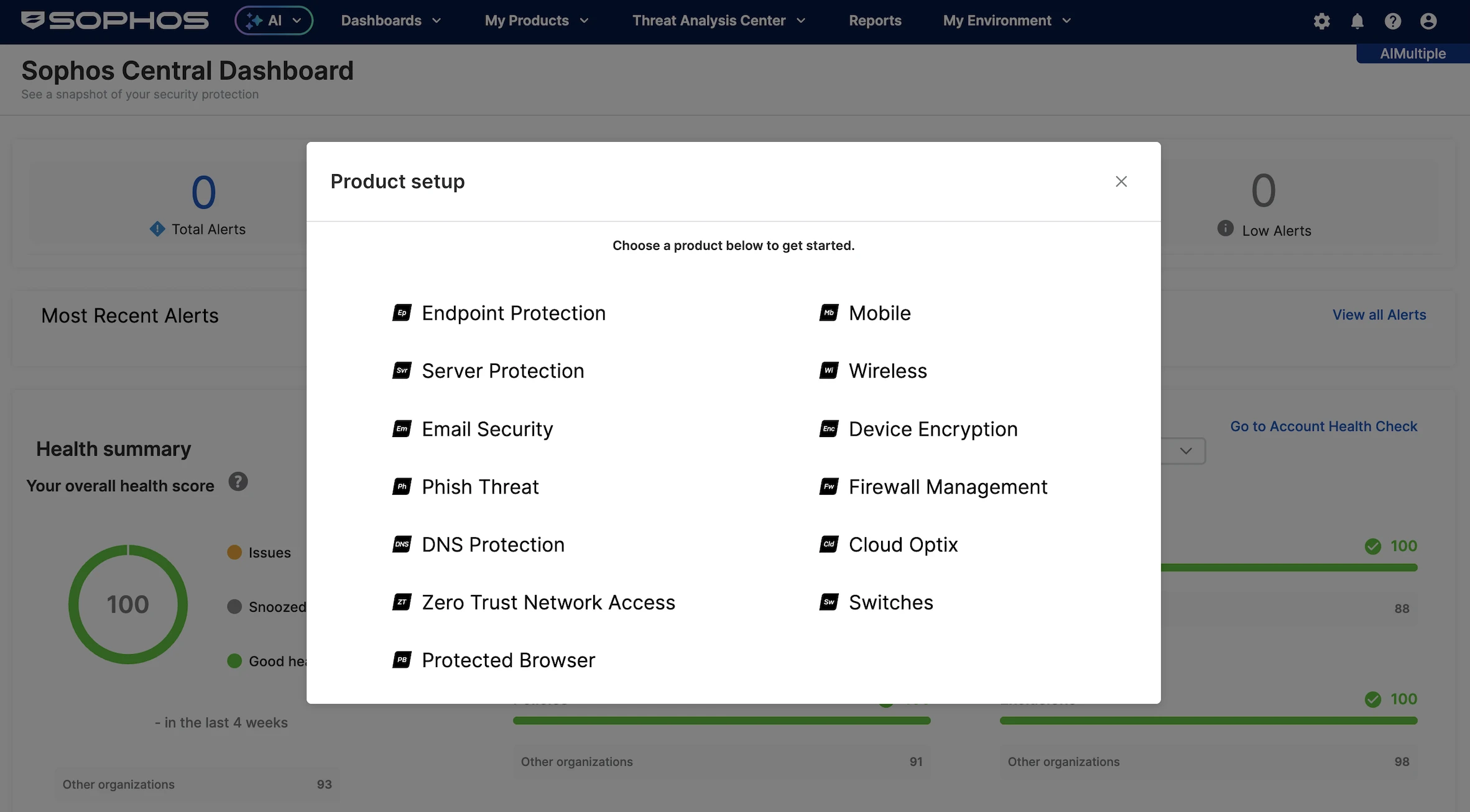Click the Device Encryption Enc icon
The height and width of the screenshot is (812, 1470).
(829, 428)
